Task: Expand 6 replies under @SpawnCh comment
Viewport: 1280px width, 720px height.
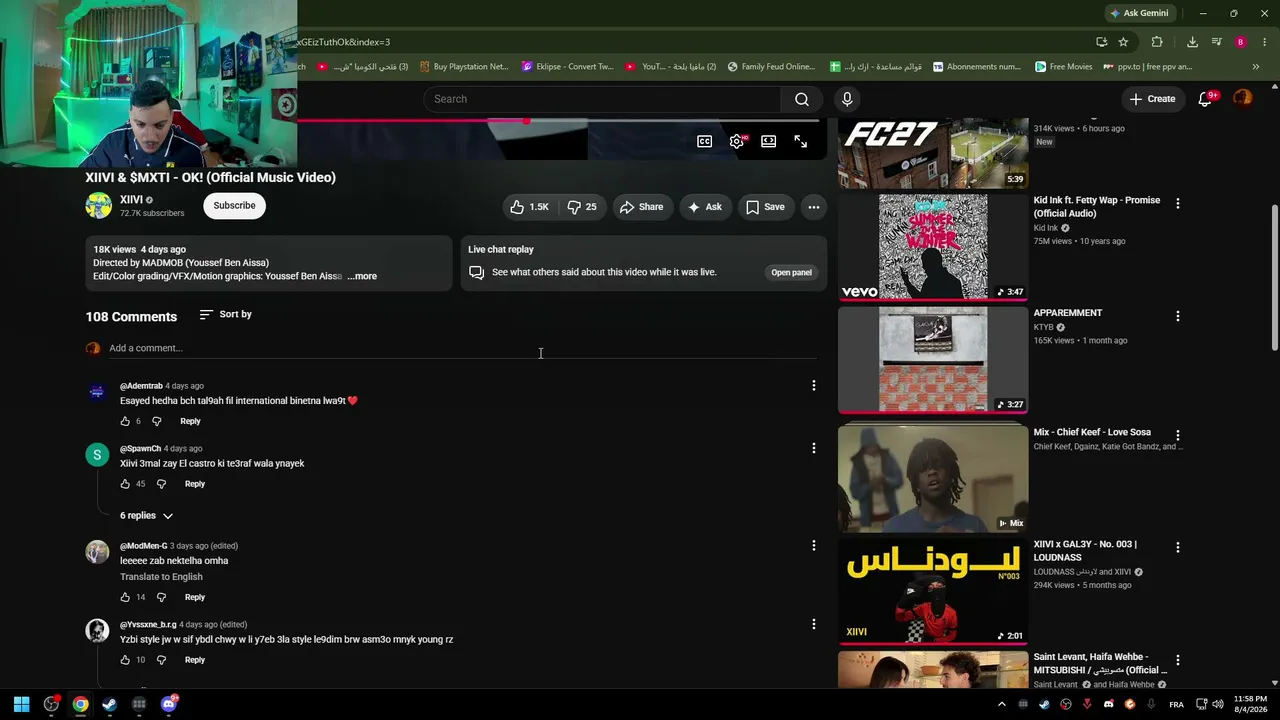Action: tap(147, 516)
